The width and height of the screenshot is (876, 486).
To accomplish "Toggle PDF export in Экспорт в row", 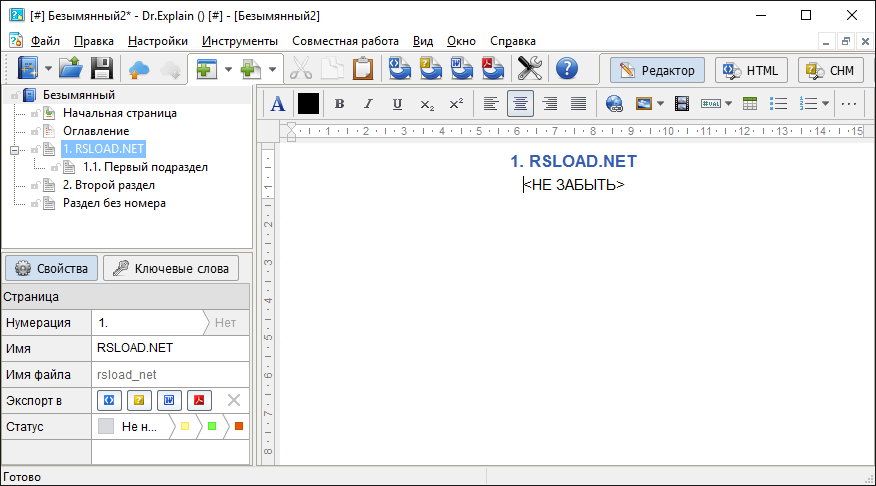I will point(199,400).
